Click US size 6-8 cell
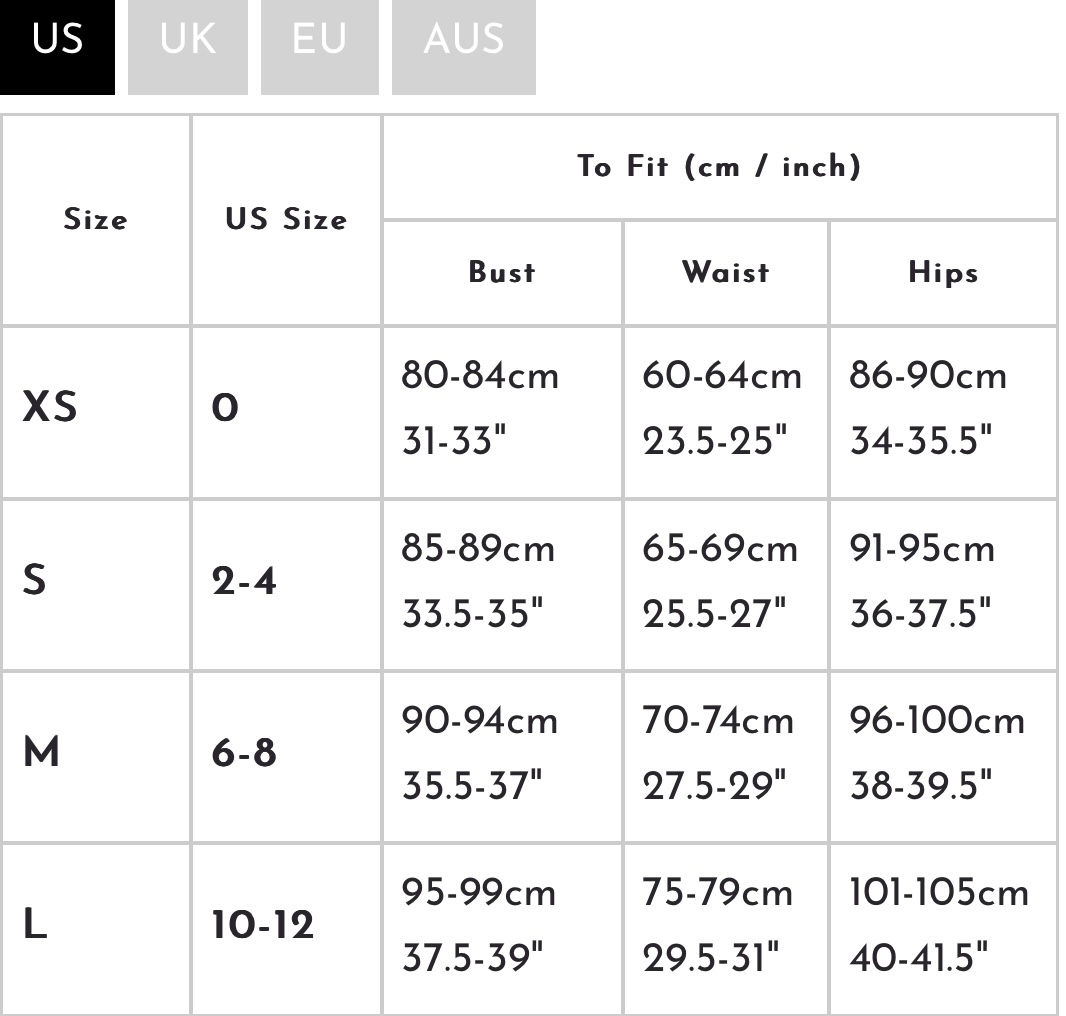 point(244,753)
